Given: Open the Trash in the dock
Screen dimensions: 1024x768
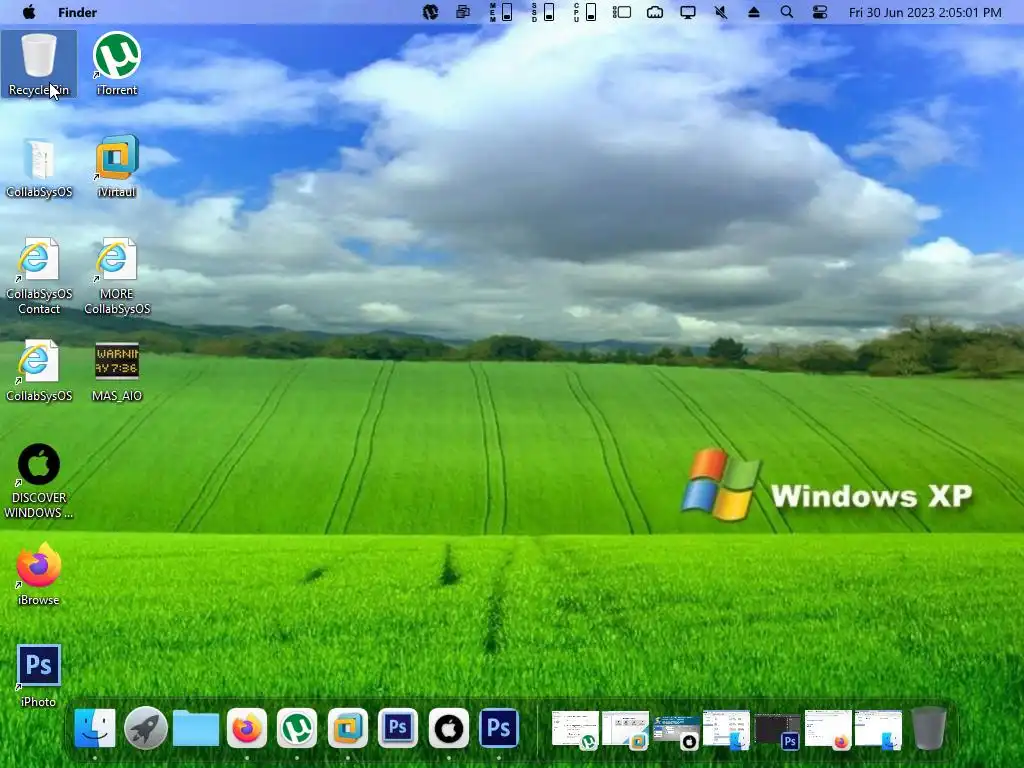Looking at the screenshot, I should pos(929,728).
